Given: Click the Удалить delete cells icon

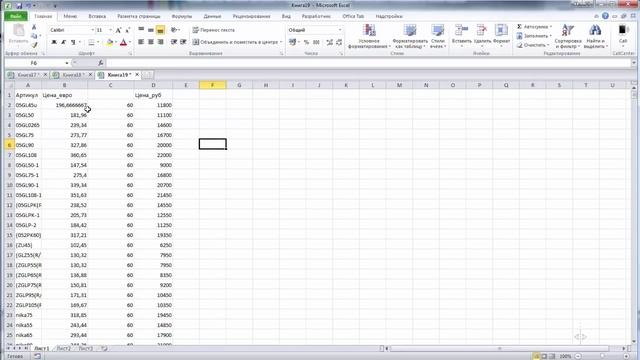Looking at the screenshot, I should 482,31.
